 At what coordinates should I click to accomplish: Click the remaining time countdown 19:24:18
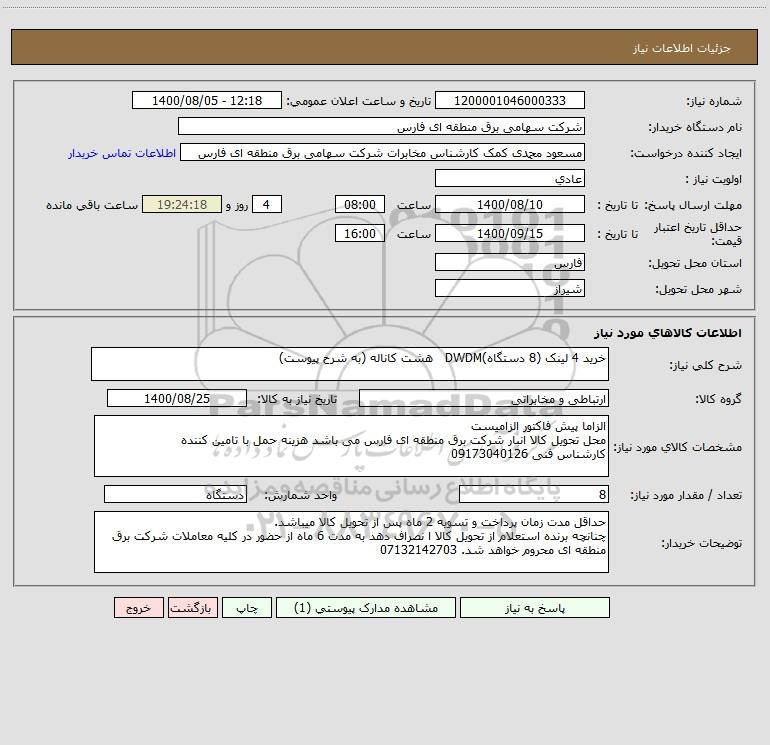coord(182,204)
